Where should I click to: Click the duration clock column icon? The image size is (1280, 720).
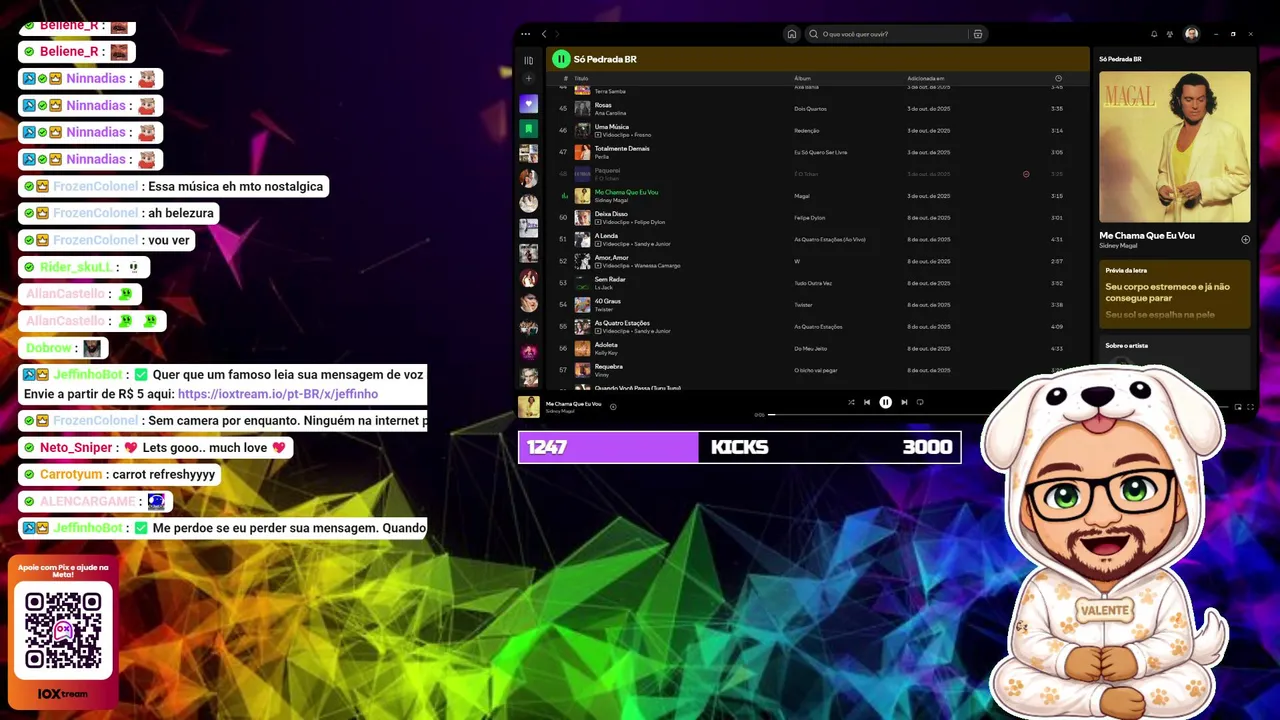coord(1058,78)
